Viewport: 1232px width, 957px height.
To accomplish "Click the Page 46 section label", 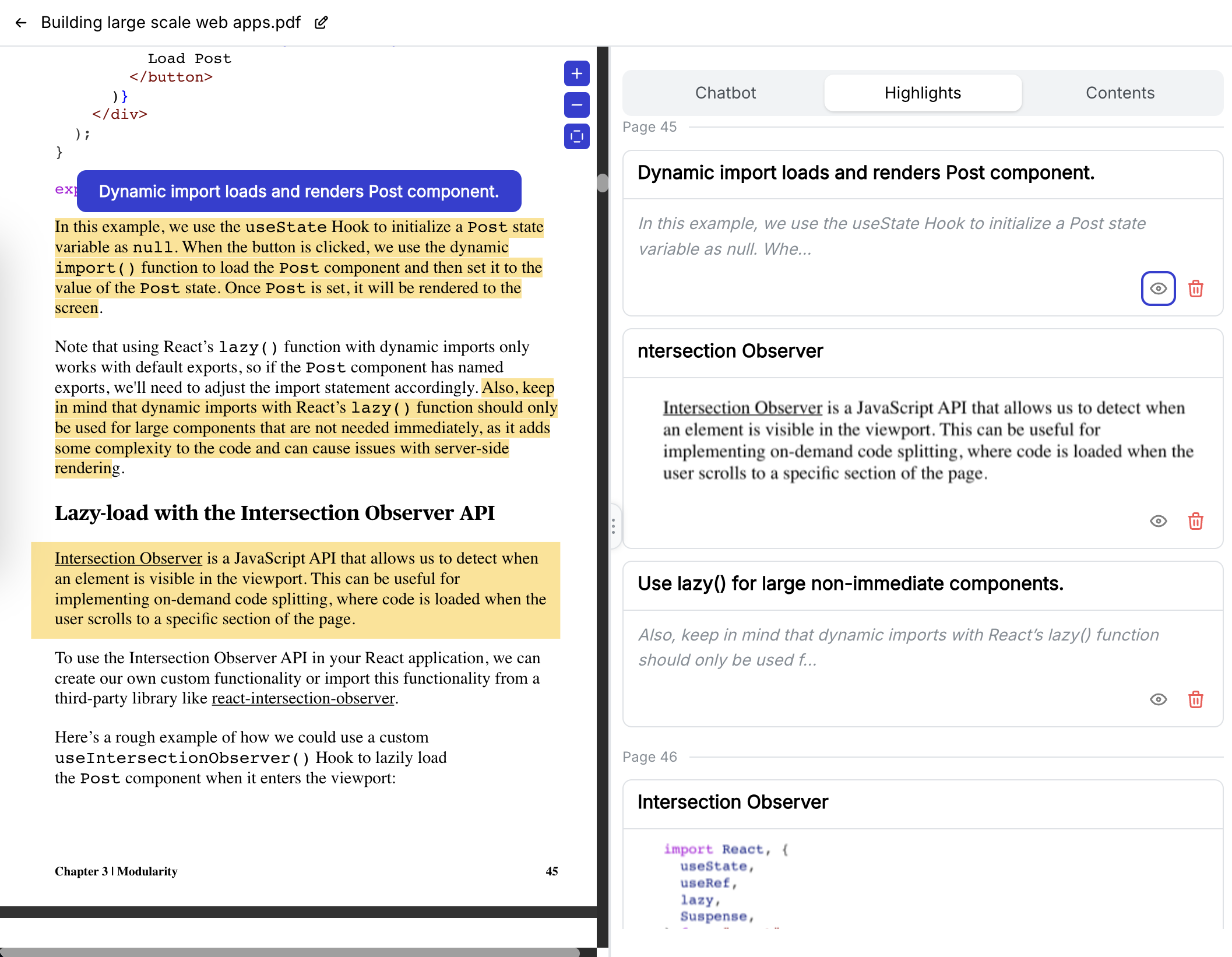I will click(x=649, y=757).
